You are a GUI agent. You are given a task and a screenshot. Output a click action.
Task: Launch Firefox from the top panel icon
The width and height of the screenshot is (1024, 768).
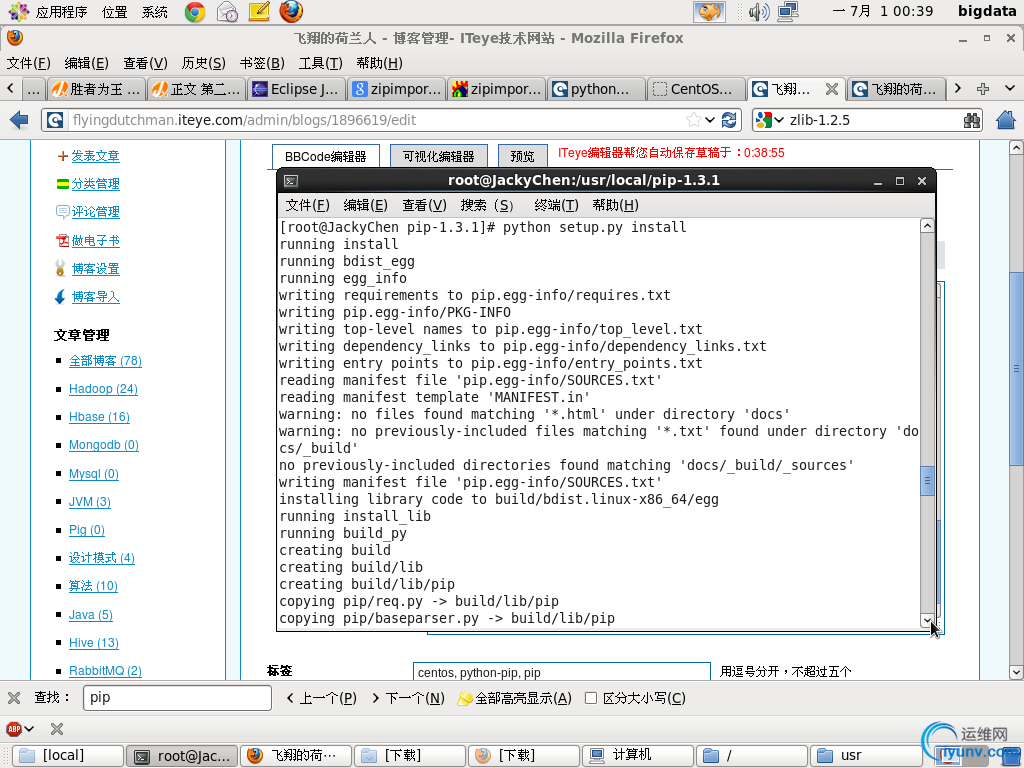tap(291, 11)
